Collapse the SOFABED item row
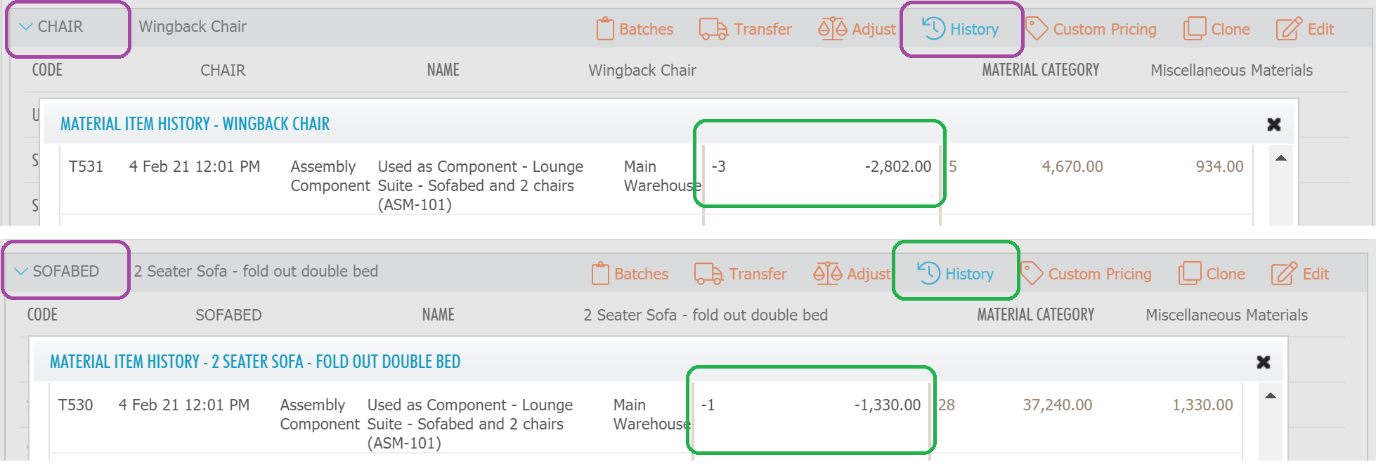The image size is (1376, 474). coord(21,271)
